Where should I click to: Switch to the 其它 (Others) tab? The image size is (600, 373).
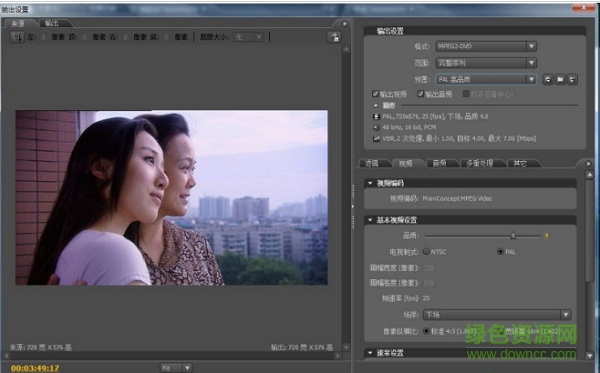click(521, 163)
